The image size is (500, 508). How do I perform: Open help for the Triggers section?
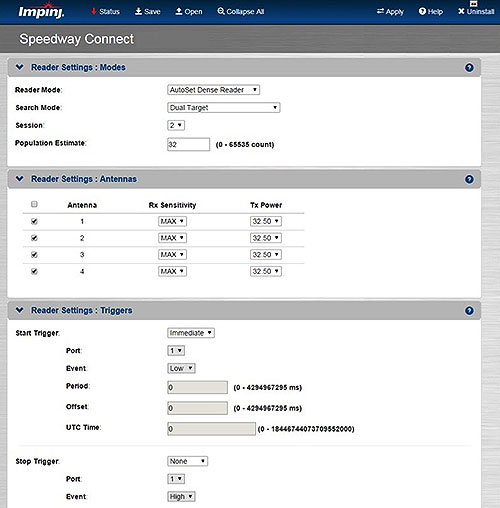pyautogui.click(x=469, y=311)
